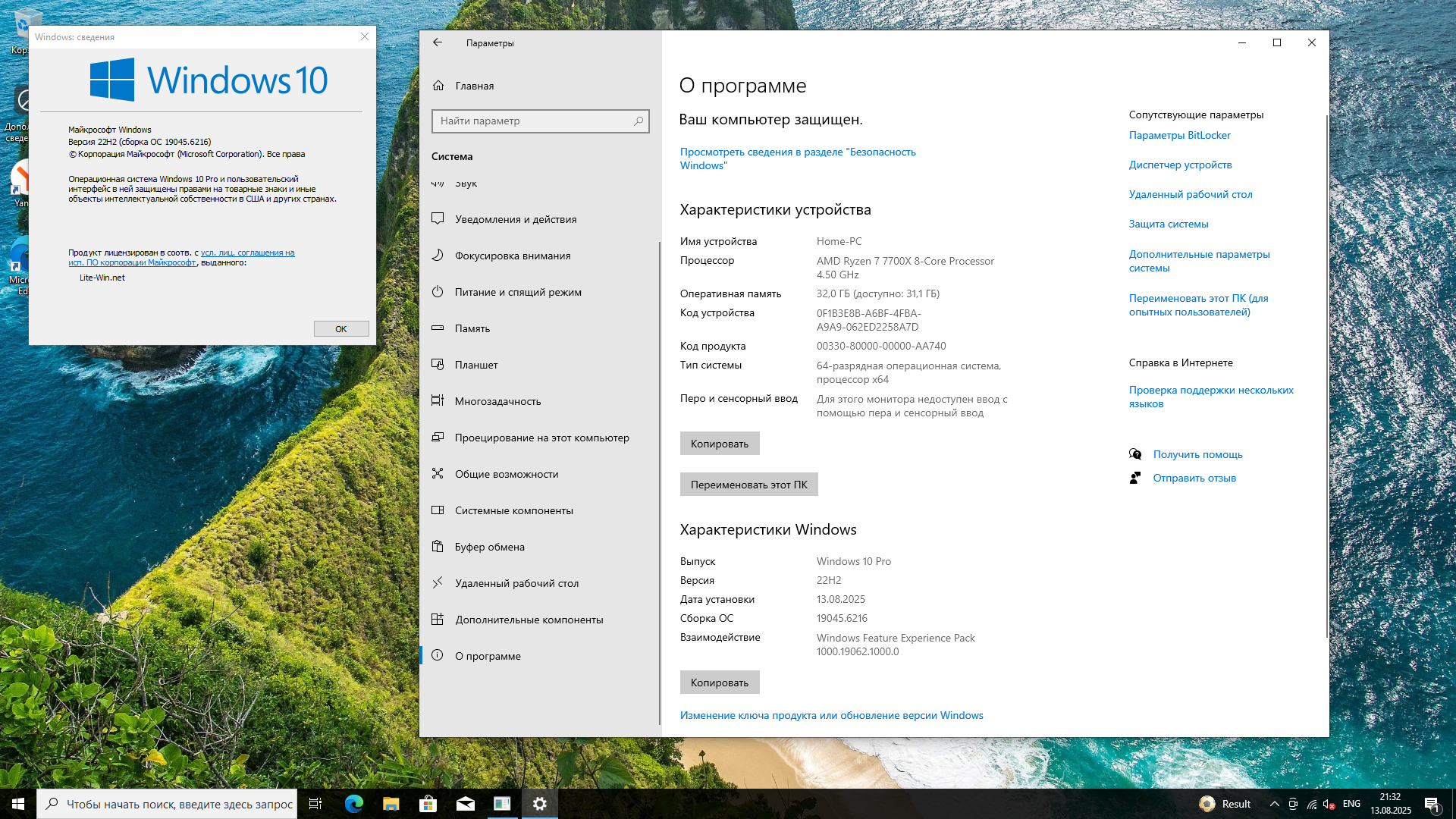Click the Find a setting (Найти параметр) search field
Screen dimensions: 1456x819
point(531,121)
